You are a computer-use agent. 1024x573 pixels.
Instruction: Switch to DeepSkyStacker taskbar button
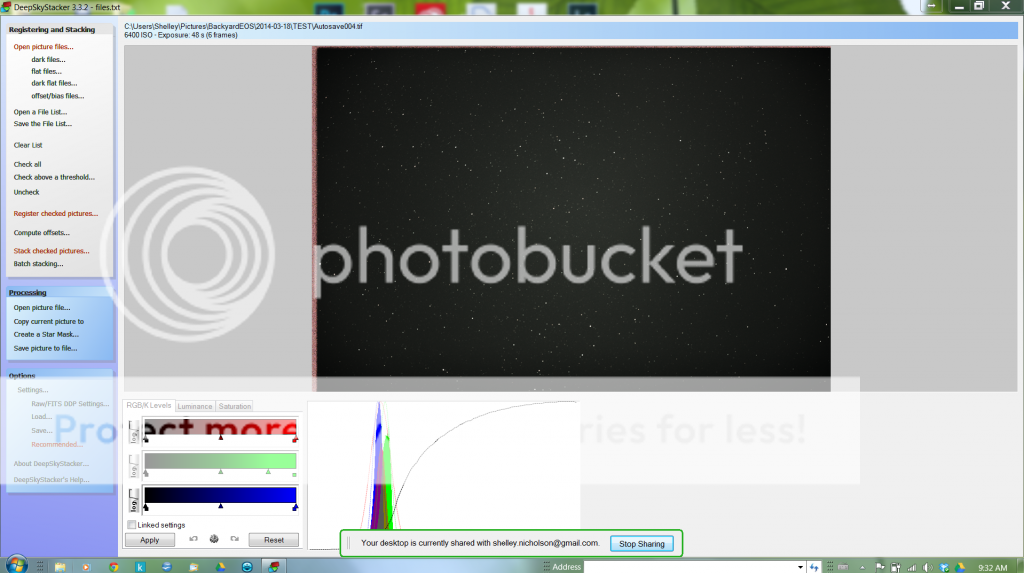point(274,567)
